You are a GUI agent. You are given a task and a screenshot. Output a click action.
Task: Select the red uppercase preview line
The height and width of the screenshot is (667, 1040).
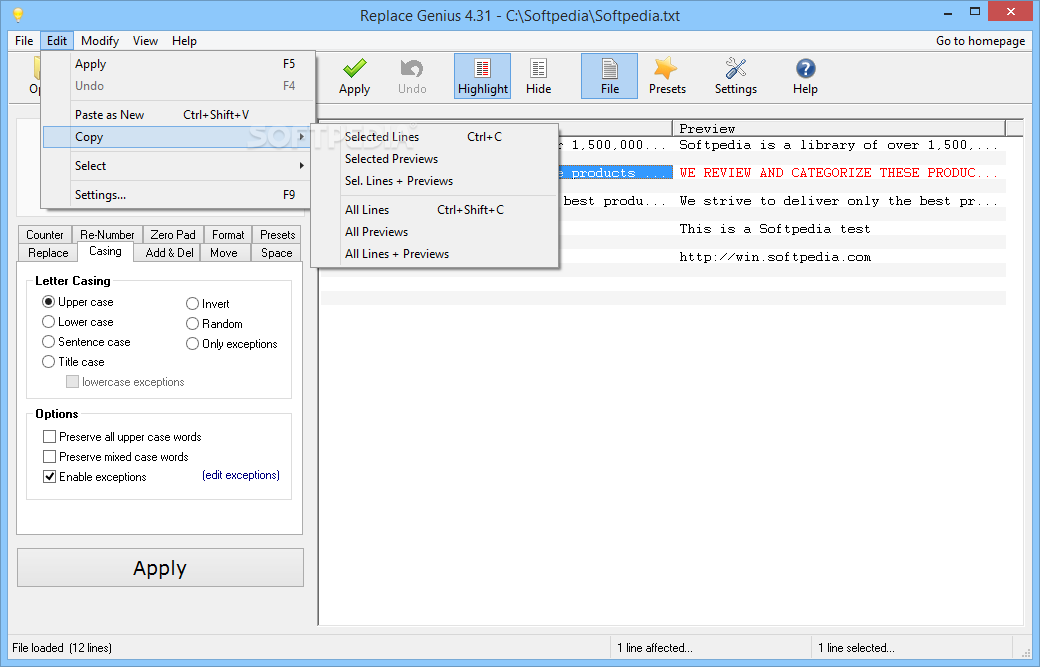[839, 172]
